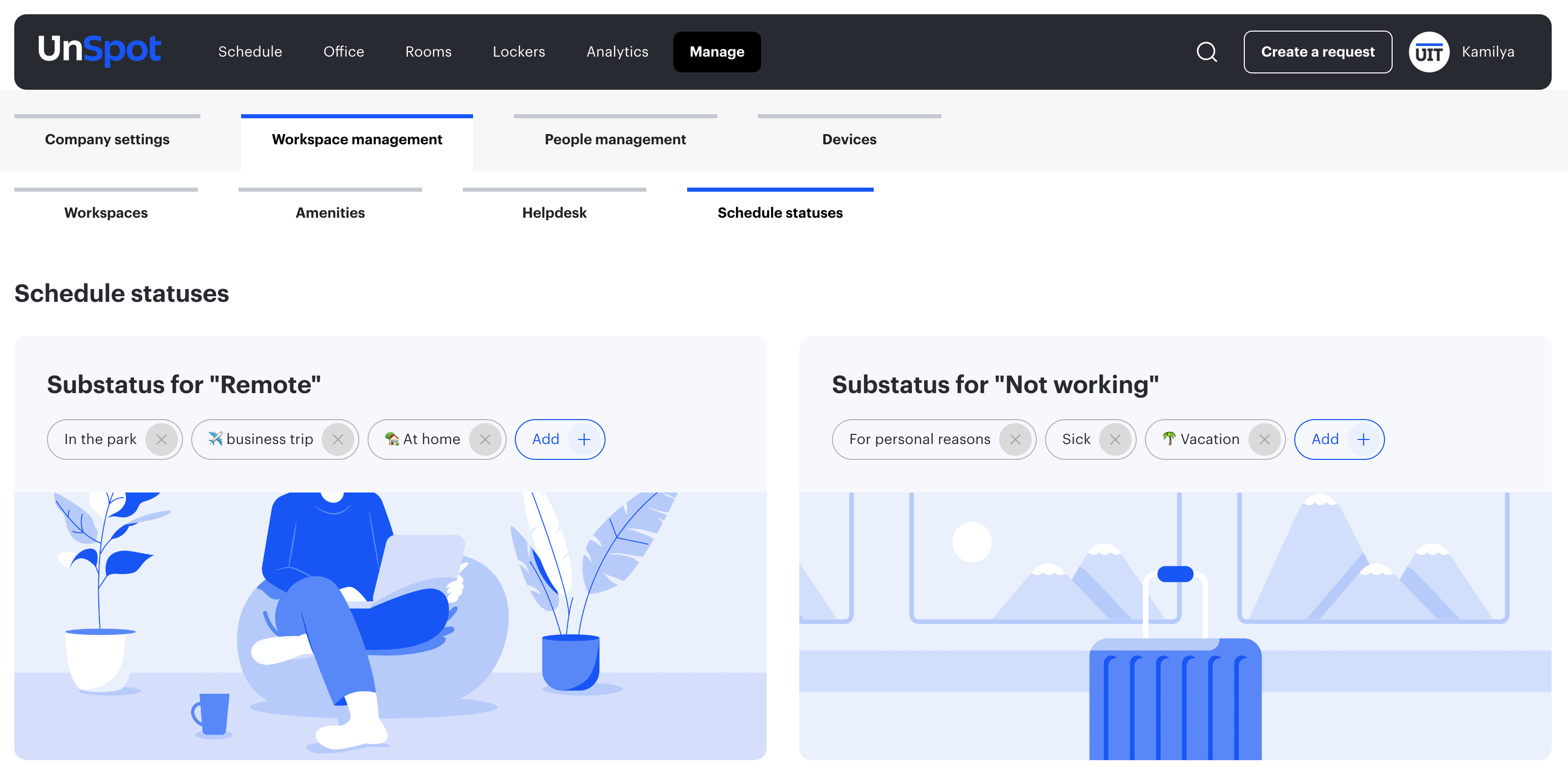1568x777 pixels.
Task: Remove the "business trip" substatus
Action: pos(338,439)
